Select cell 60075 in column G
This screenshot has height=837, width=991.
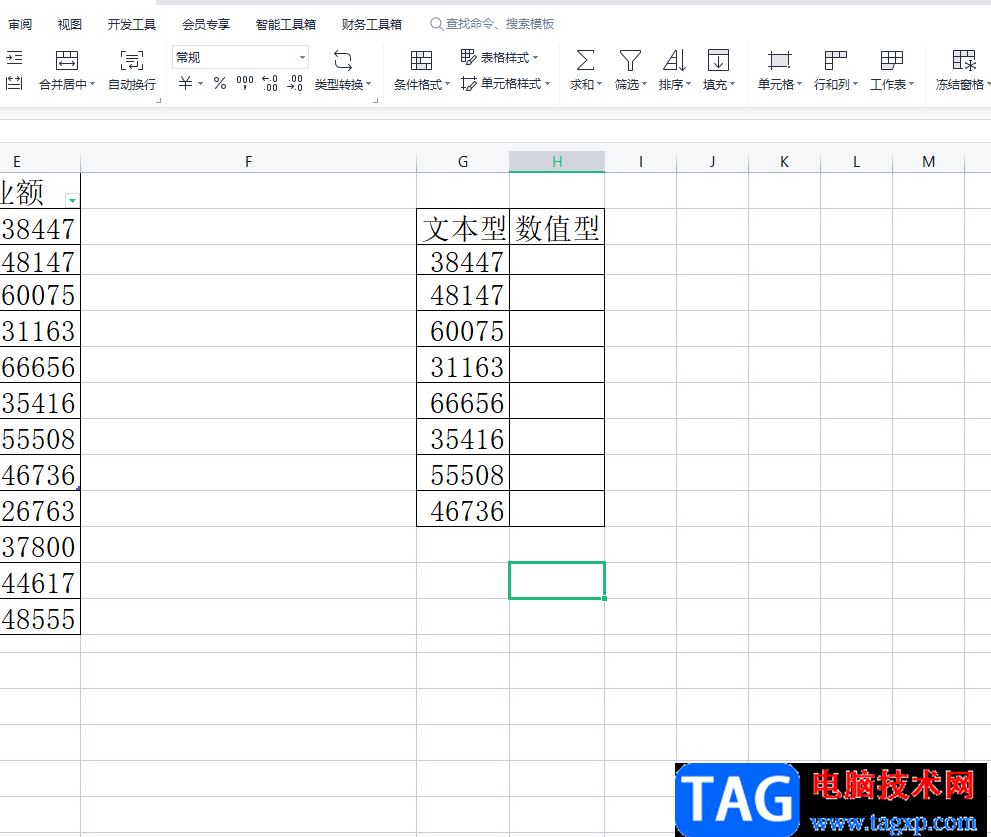click(463, 329)
